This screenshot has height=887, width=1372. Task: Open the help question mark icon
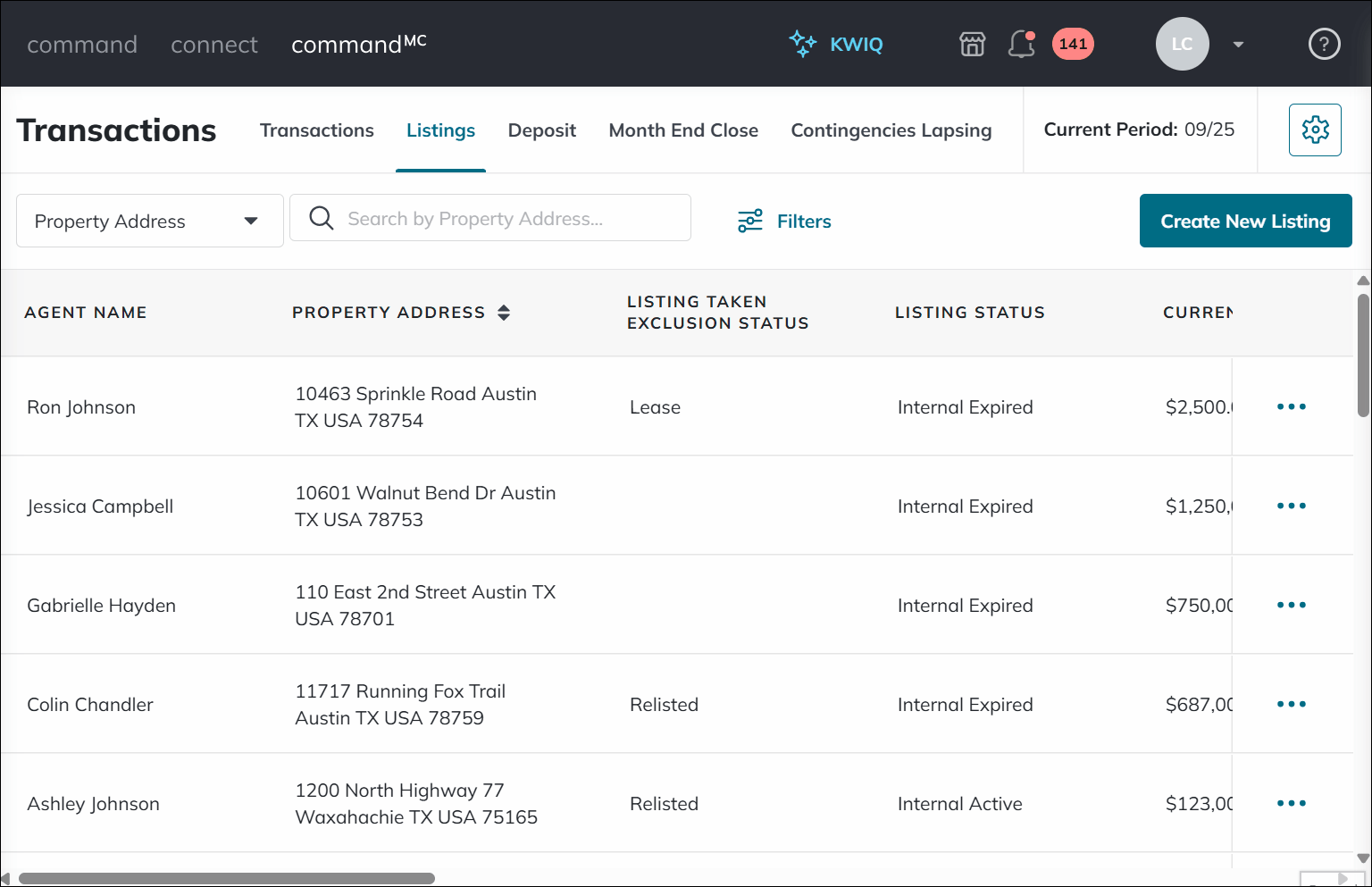[x=1324, y=44]
